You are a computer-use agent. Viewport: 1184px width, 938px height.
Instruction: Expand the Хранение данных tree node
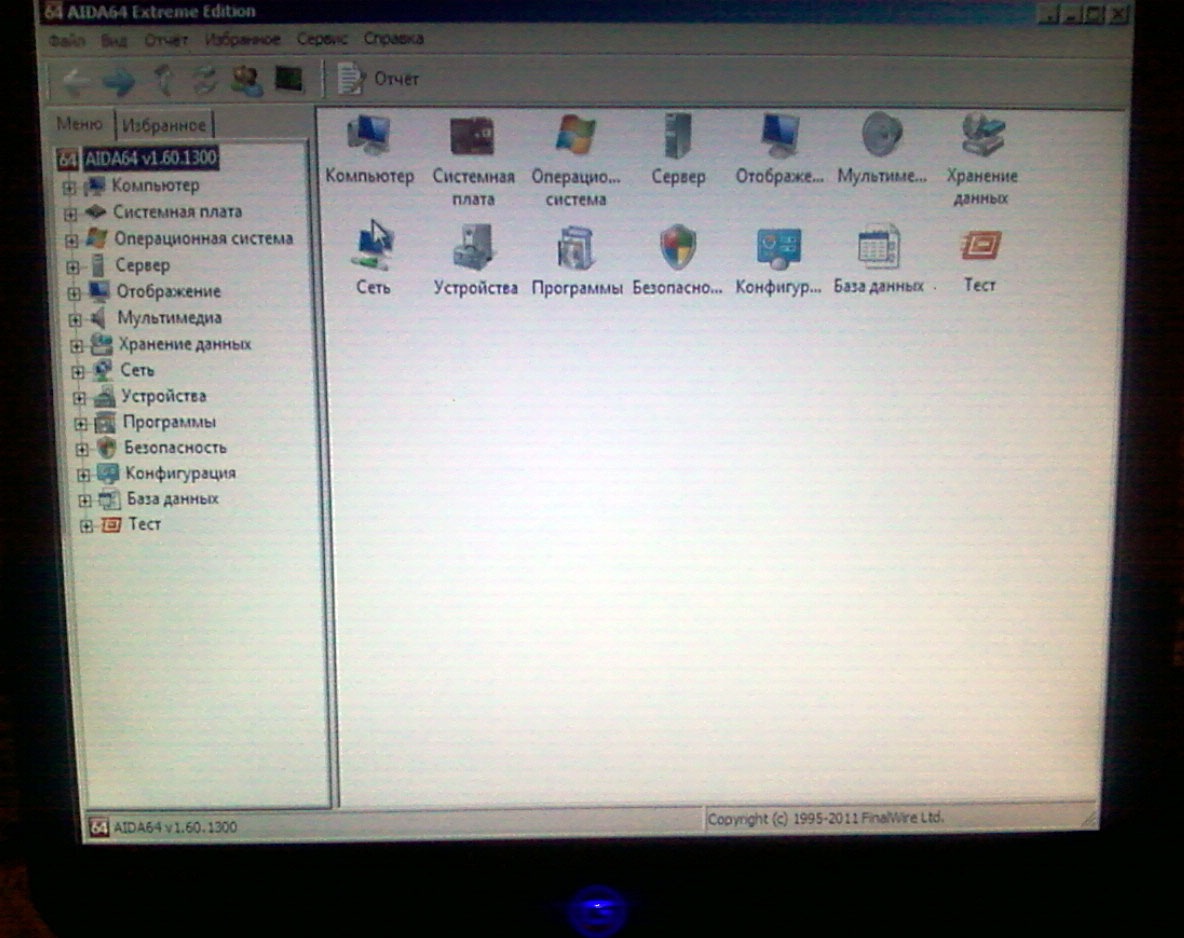tap(77, 347)
